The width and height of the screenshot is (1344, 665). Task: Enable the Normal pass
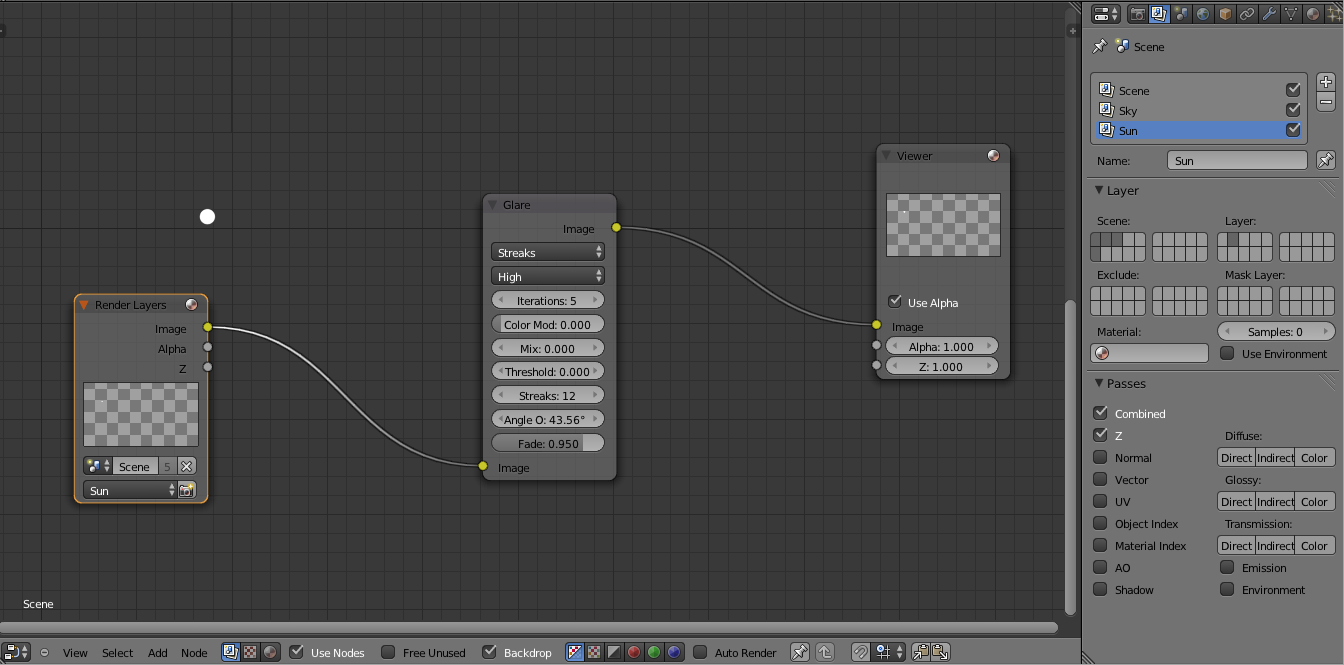coord(1100,457)
